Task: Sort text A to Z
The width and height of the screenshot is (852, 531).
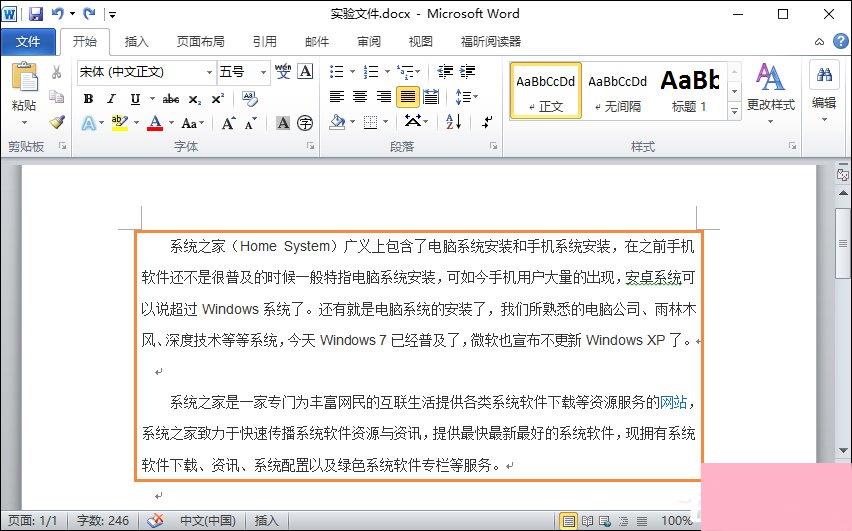Action: (x=454, y=122)
